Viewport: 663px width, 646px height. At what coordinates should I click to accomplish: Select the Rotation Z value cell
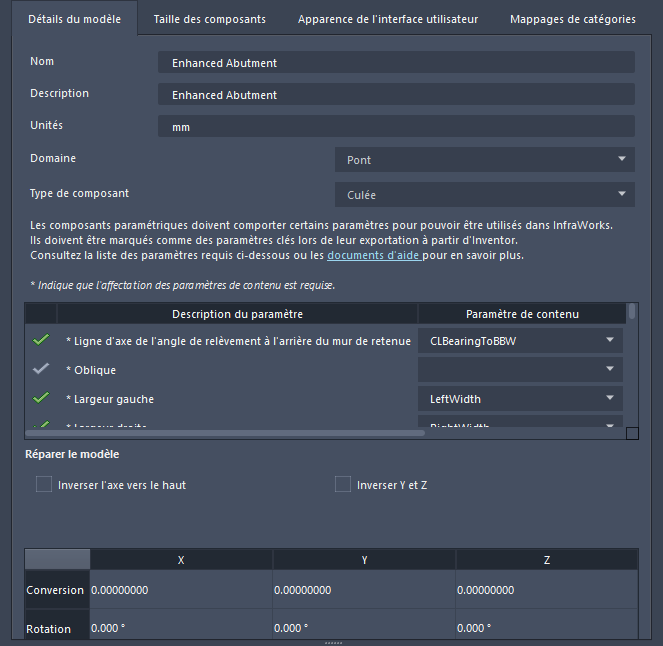[546, 629]
